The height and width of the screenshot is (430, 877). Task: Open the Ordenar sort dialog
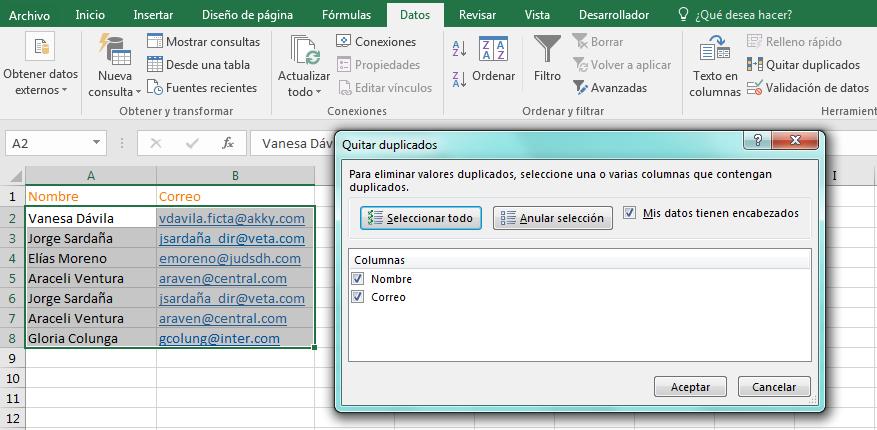pos(493,60)
